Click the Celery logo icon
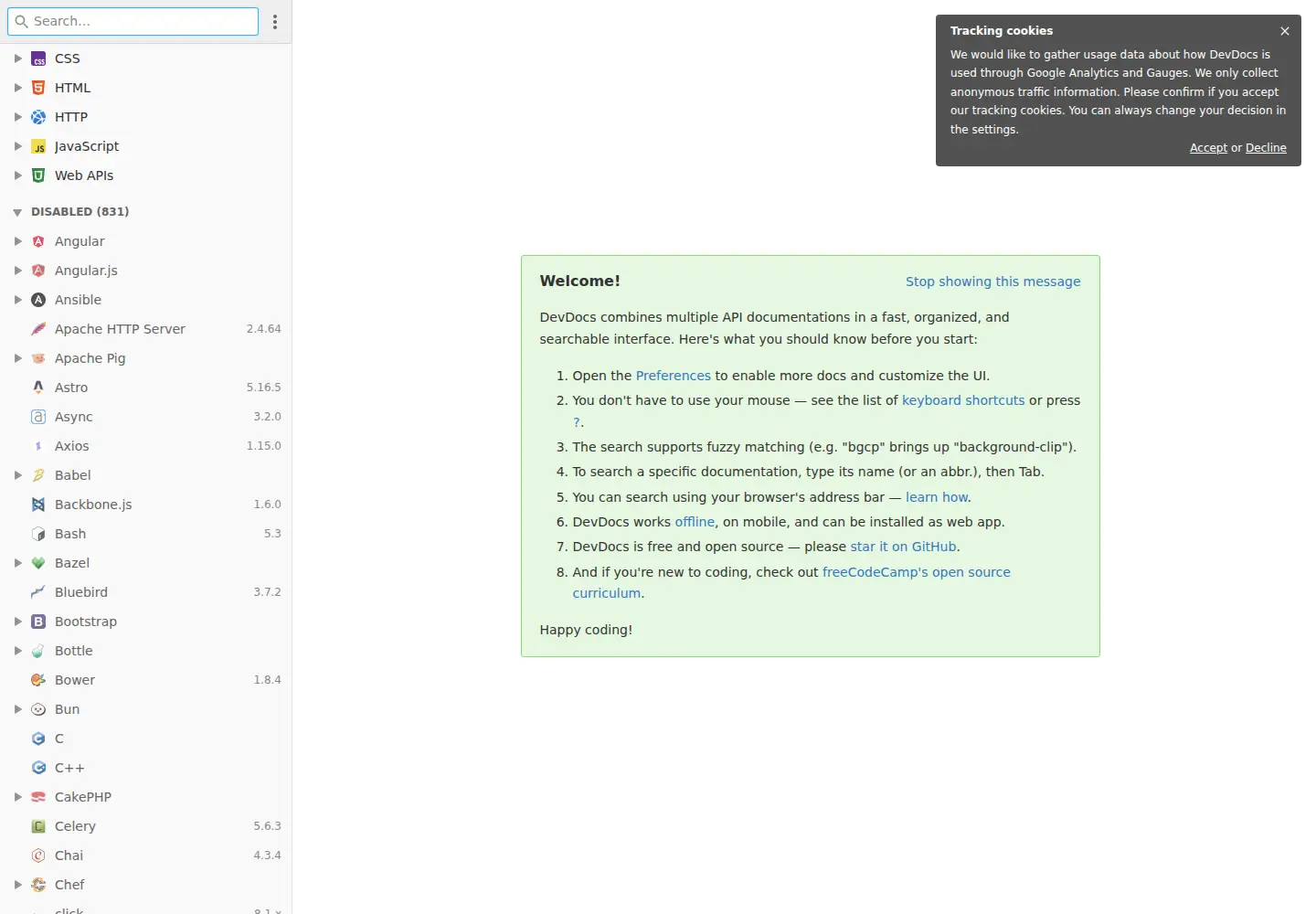 [x=38, y=826]
